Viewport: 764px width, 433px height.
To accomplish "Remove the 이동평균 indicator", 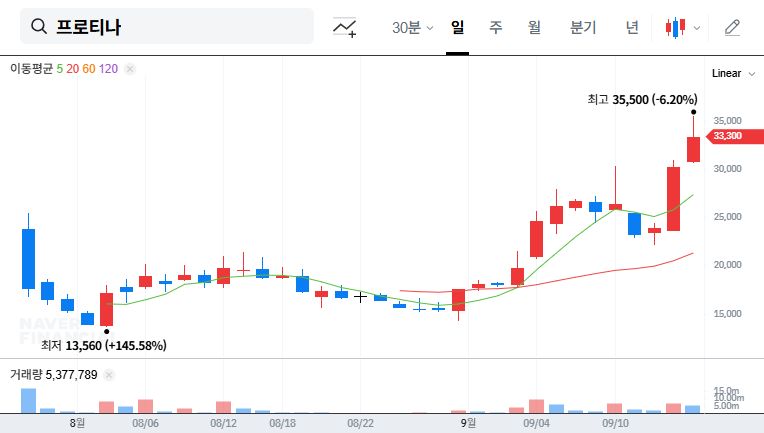I will click(x=130, y=69).
